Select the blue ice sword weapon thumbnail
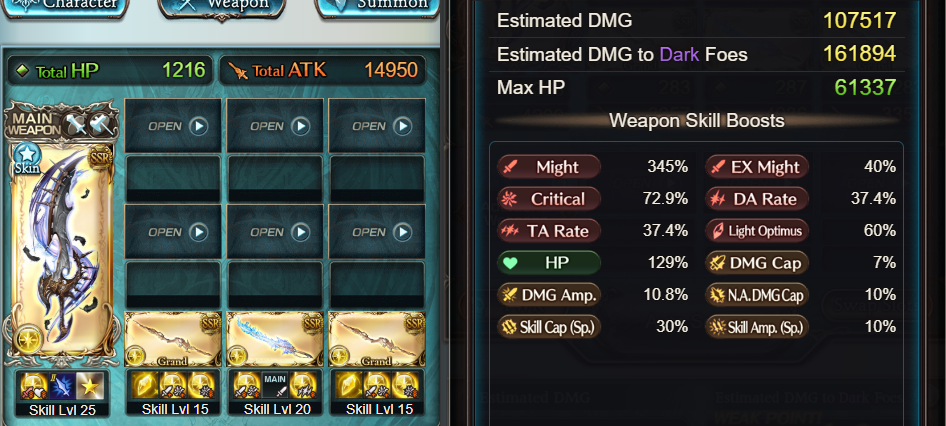This screenshot has width=946, height=426. (x=275, y=339)
